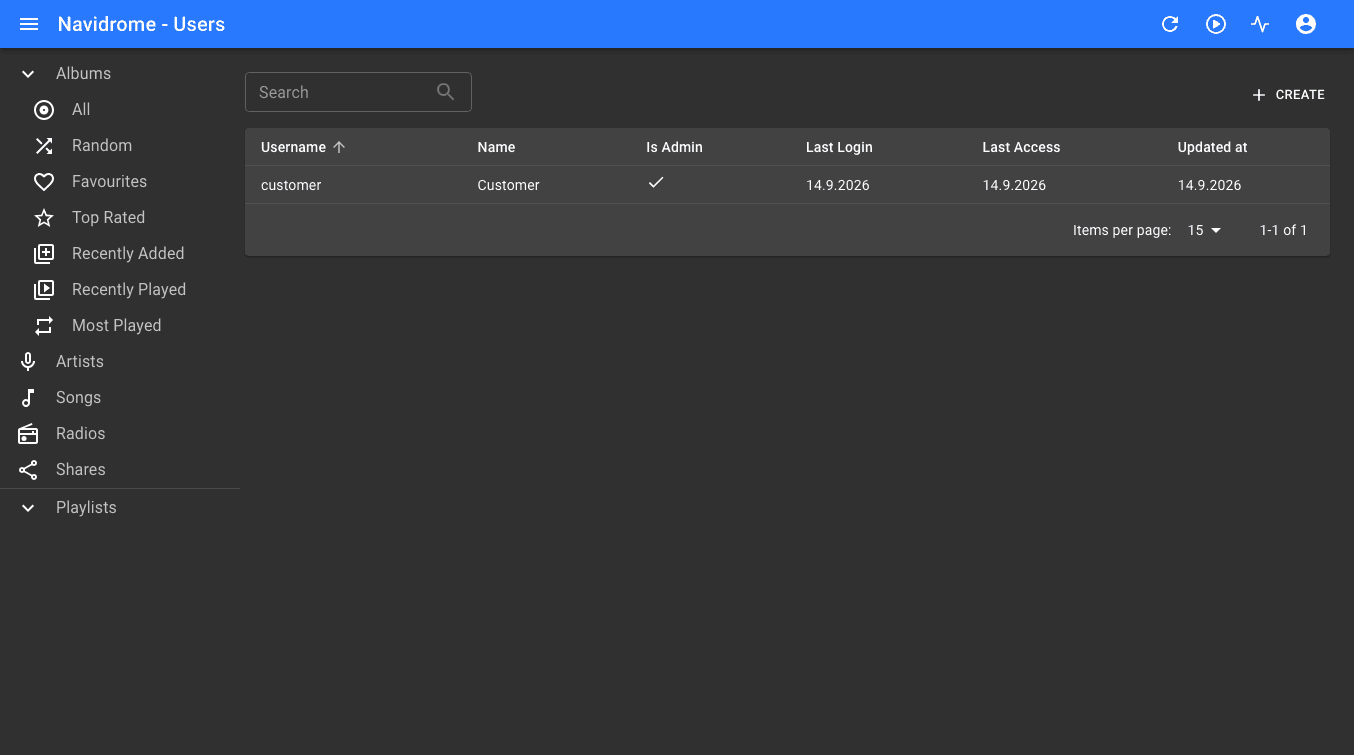Sort by Name column header
This screenshot has height=755, width=1354.
tap(496, 147)
